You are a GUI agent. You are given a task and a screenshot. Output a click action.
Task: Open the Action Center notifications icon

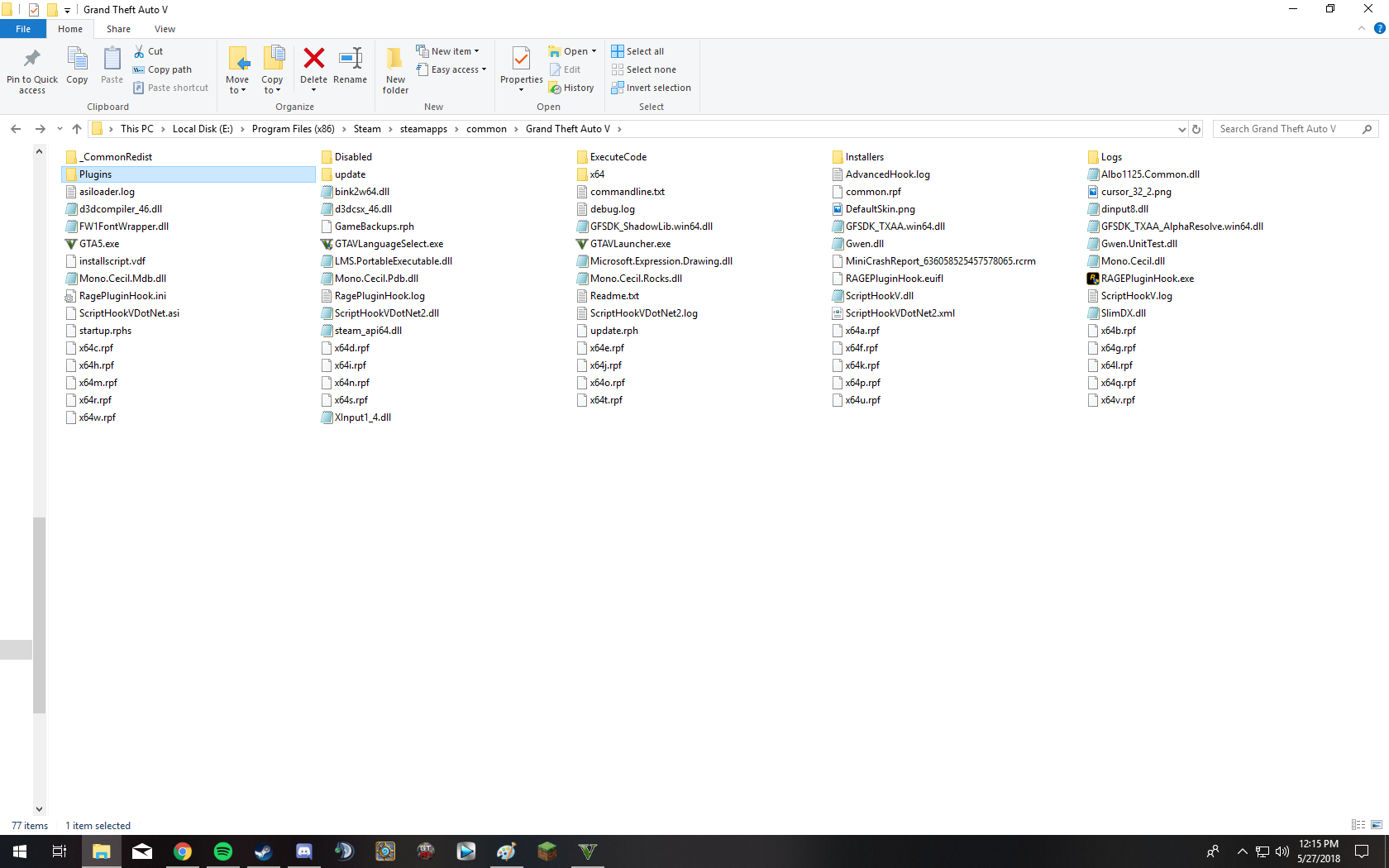pos(1362,851)
